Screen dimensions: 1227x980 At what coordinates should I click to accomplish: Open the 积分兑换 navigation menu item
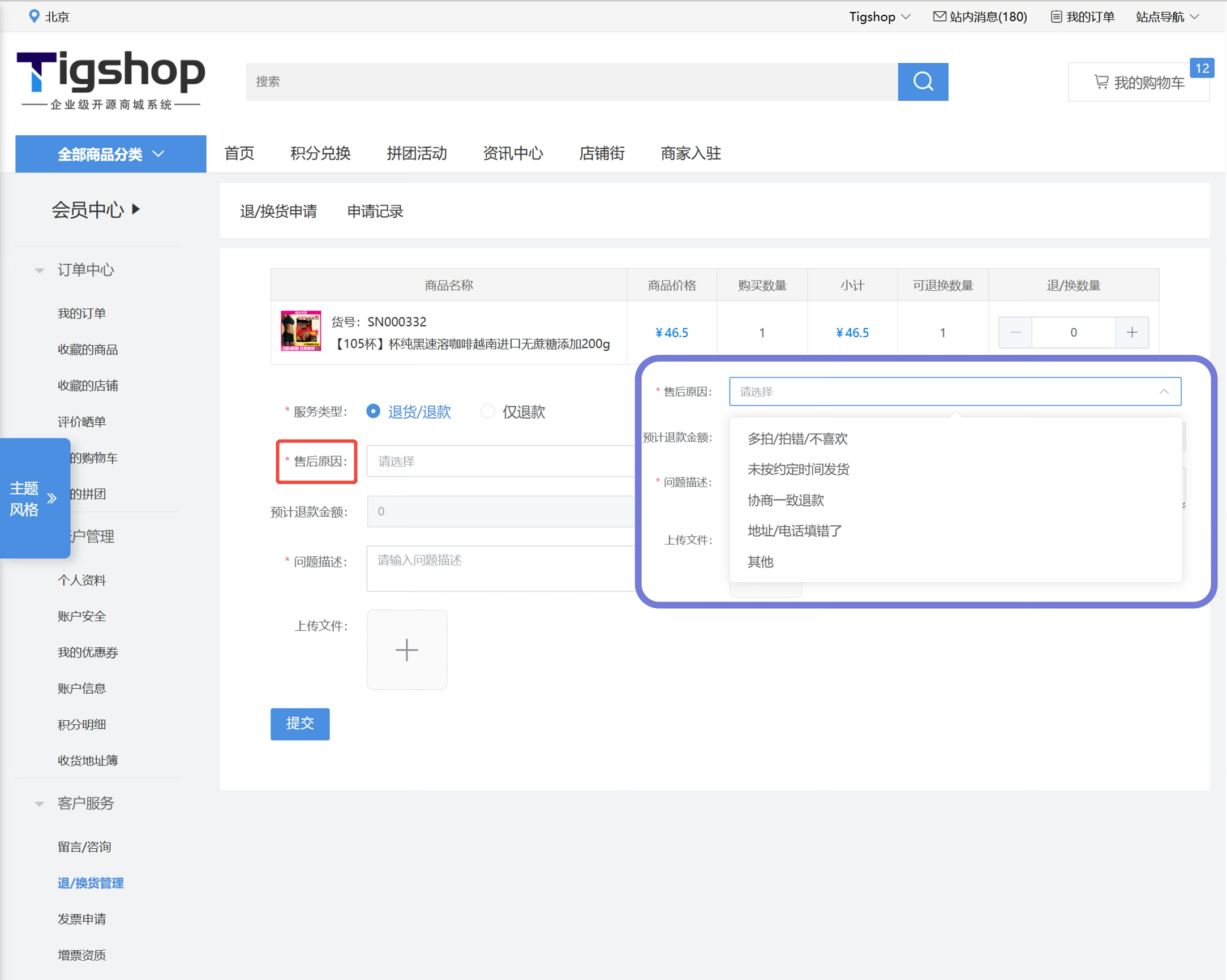(x=320, y=153)
